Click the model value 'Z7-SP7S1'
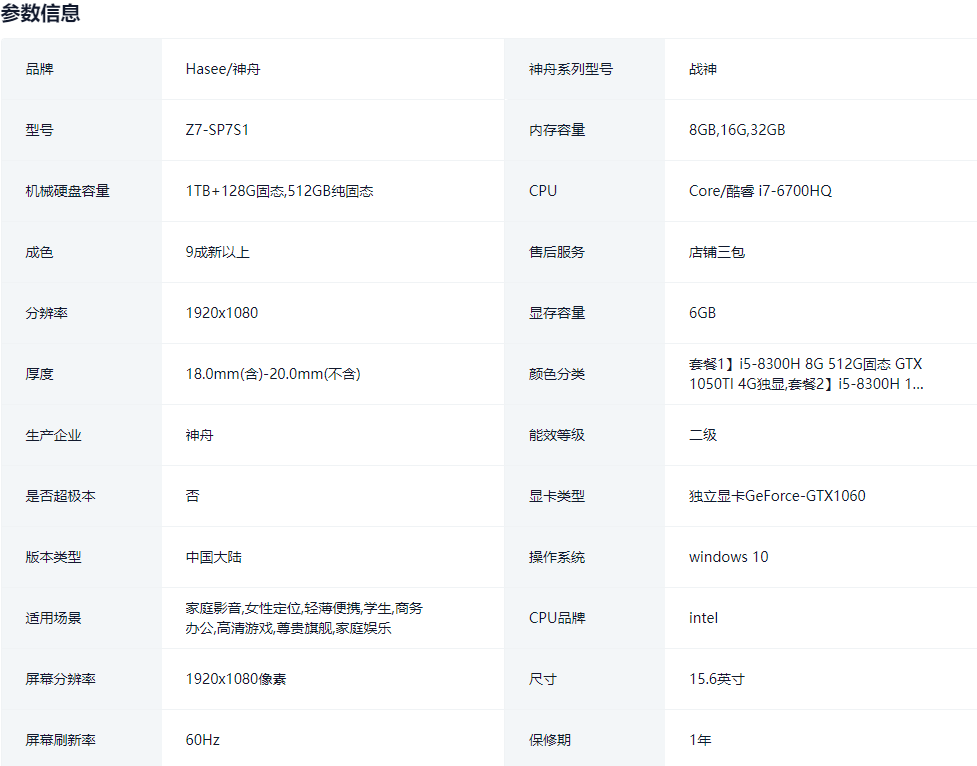977x766 pixels. tap(217, 130)
